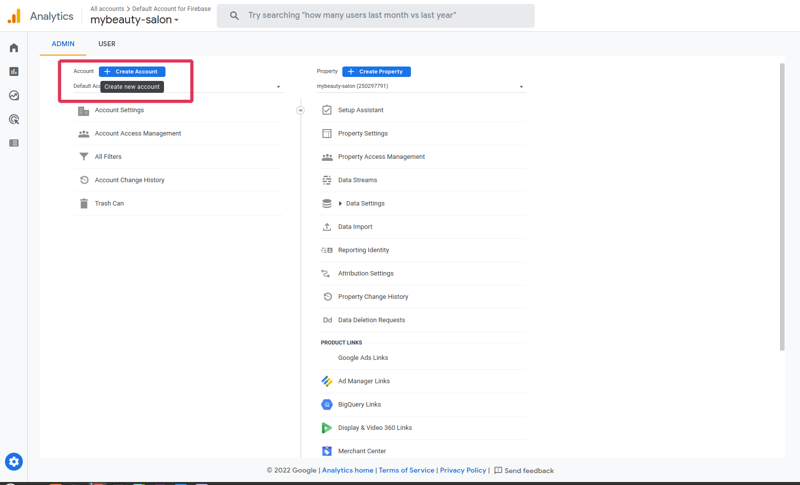Open Ad Manager Links label

[x=364, y=381]
